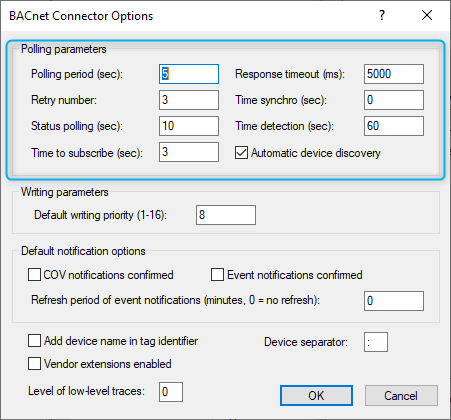
Task: Click the Device separator field
Action: click(376, 342)
